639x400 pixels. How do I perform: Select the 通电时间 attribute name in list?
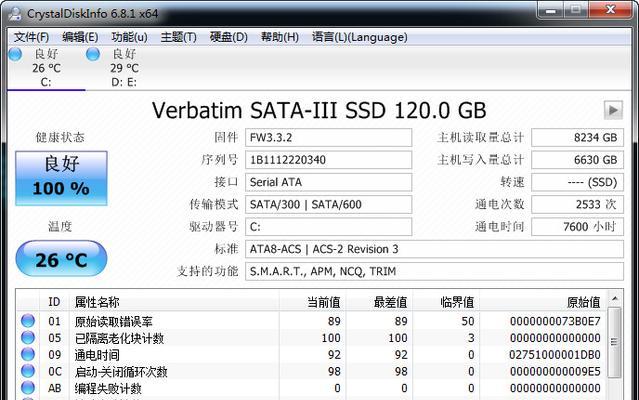(97, 355)
